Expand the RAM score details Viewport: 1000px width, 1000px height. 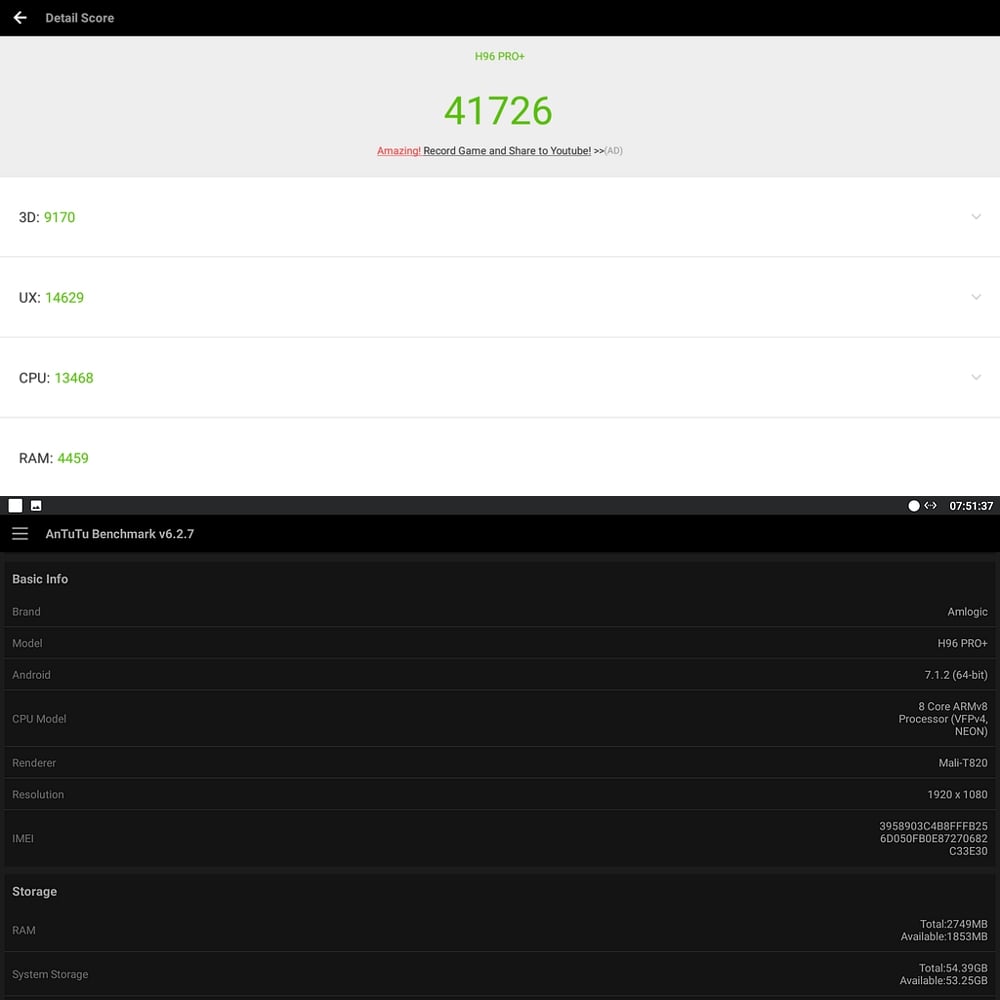coord(976,457)
